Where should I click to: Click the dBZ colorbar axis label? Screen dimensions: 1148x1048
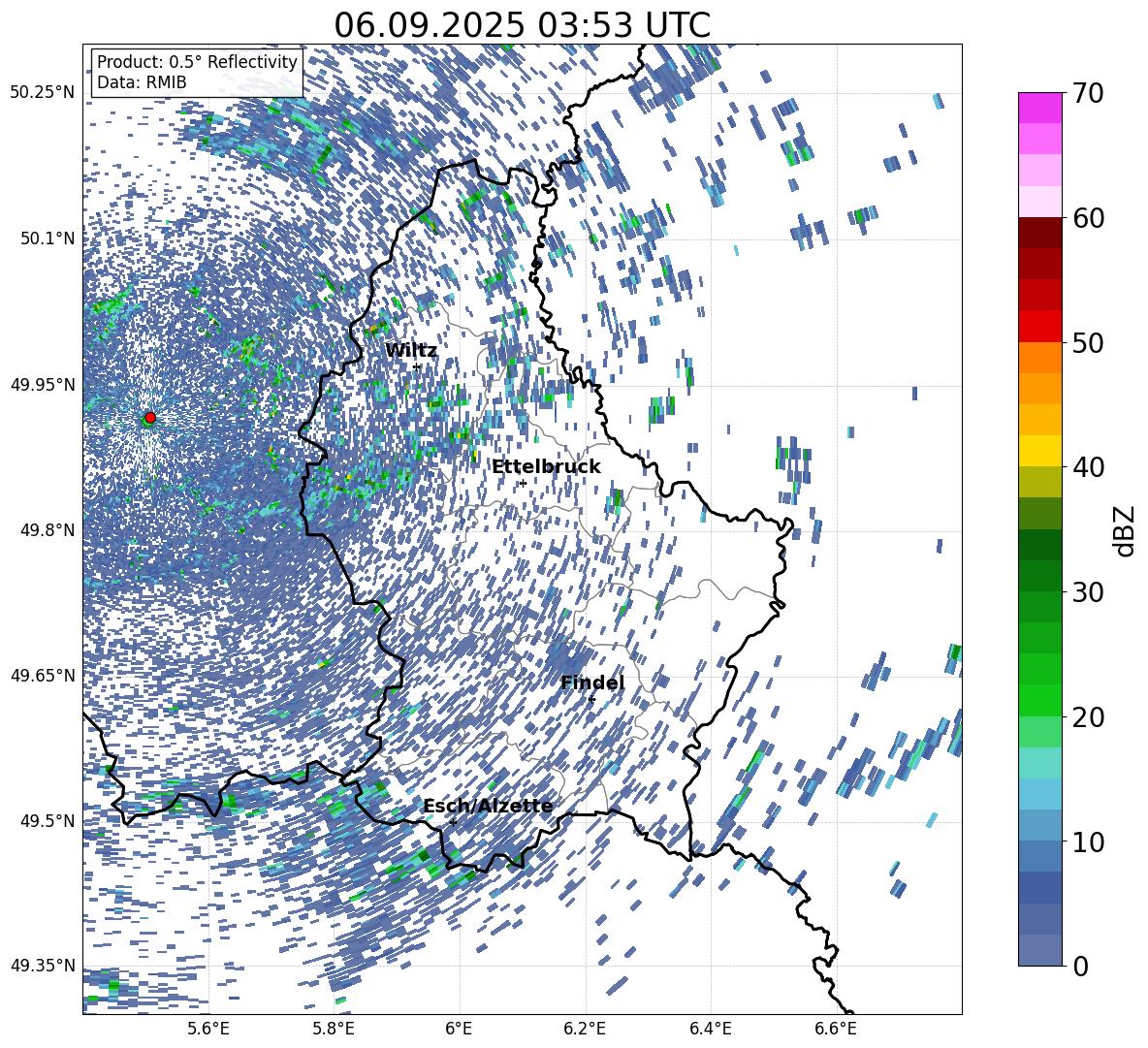pos(1126,530)
